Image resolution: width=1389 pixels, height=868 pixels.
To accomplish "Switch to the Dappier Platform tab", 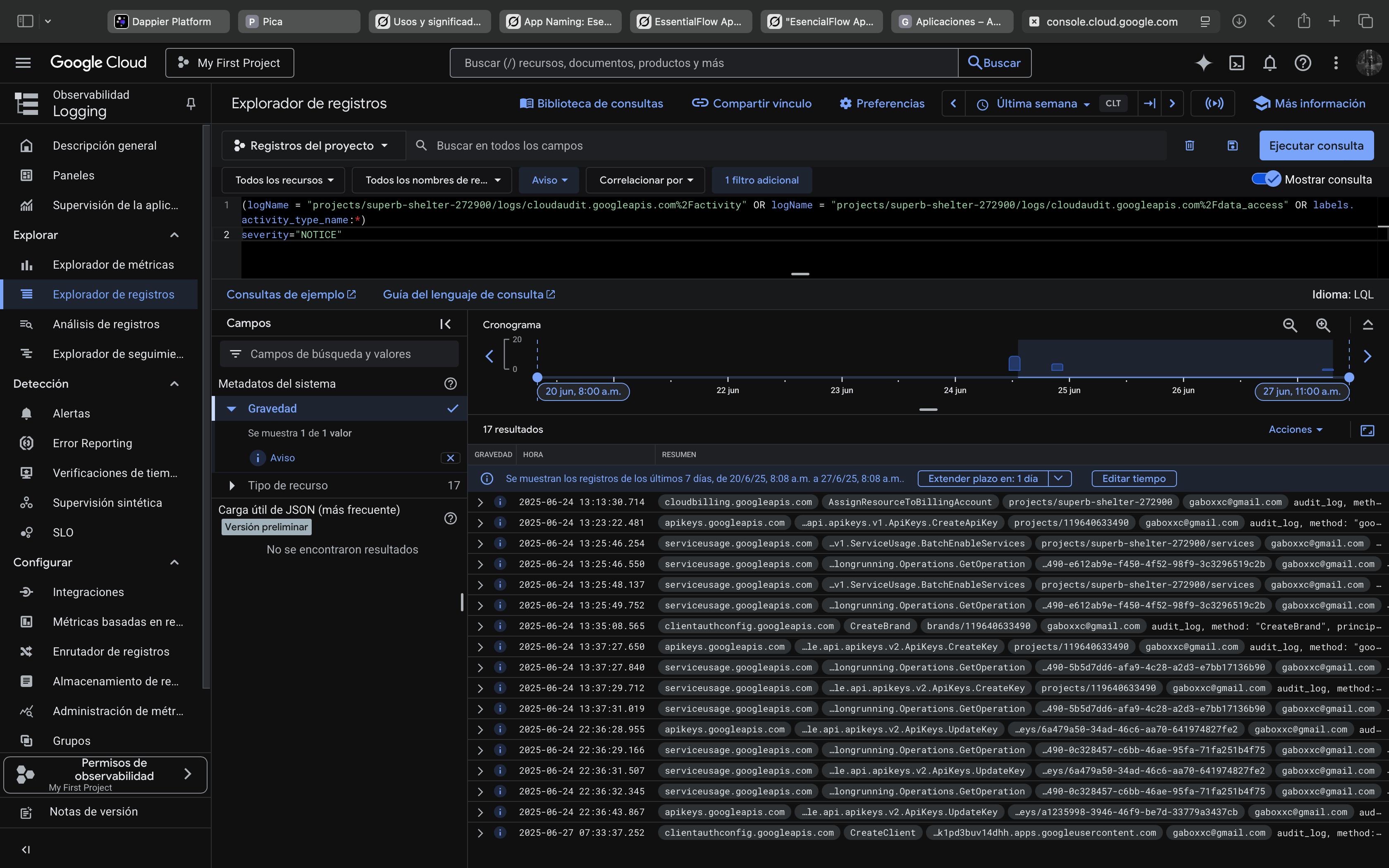I will click(168, 22).
